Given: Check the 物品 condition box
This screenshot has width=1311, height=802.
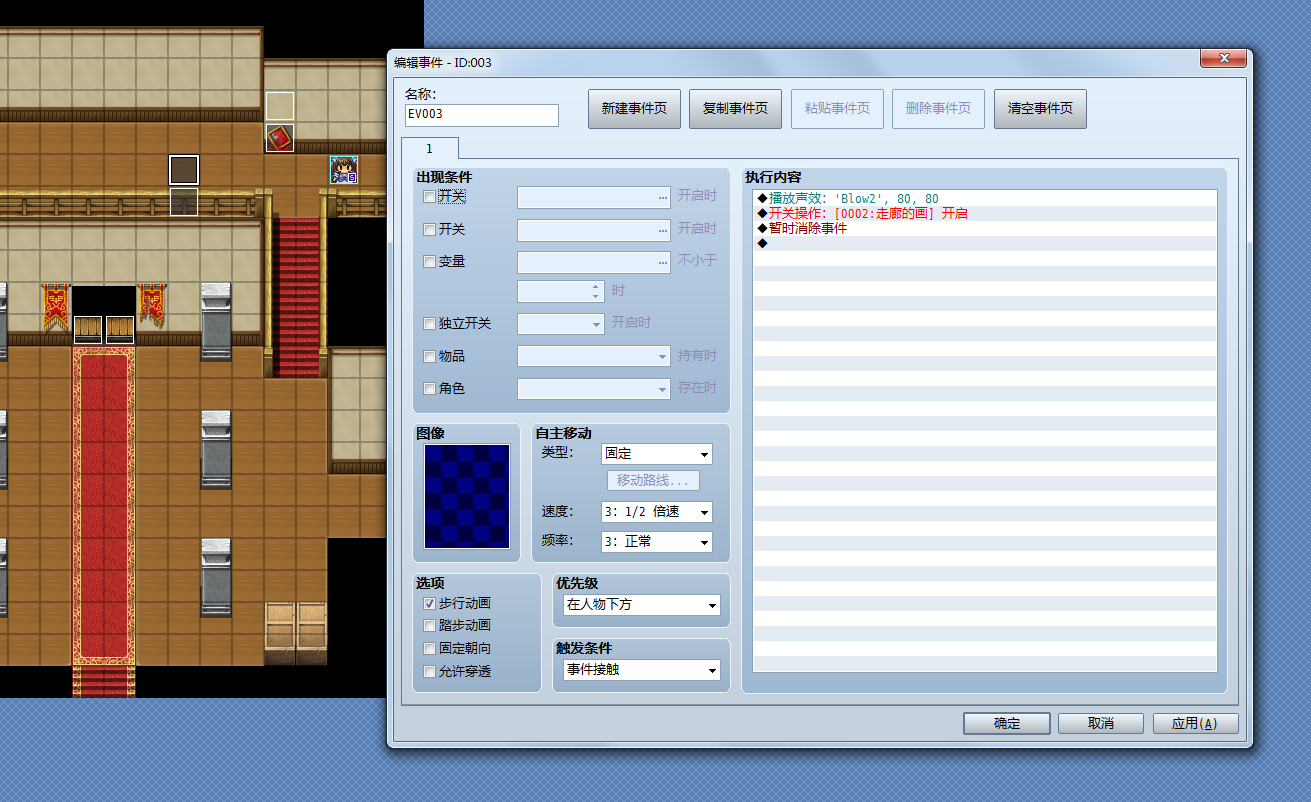Looking at the screenshot, I should (429, 356).
